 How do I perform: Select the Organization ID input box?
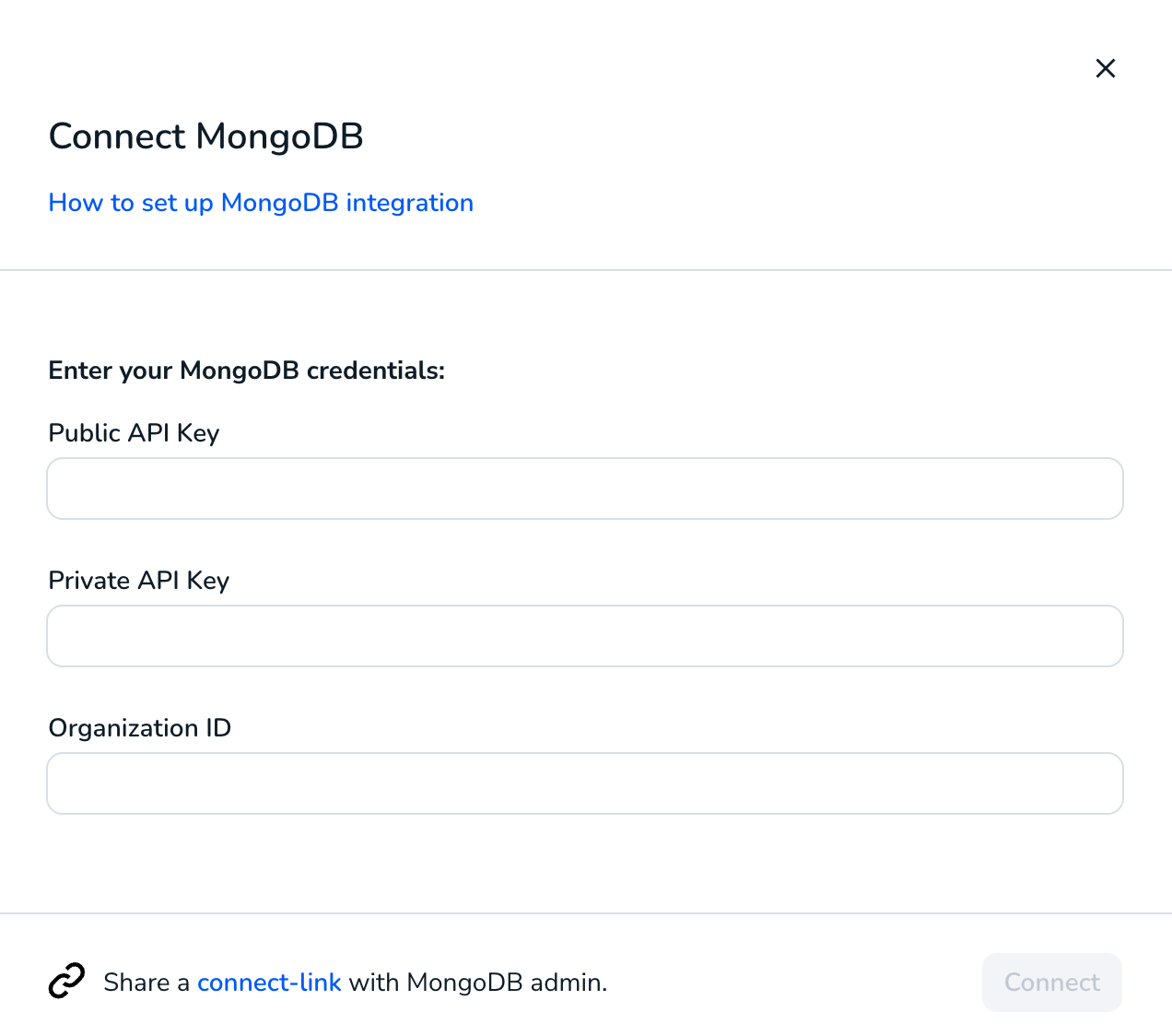coord(585,783)
